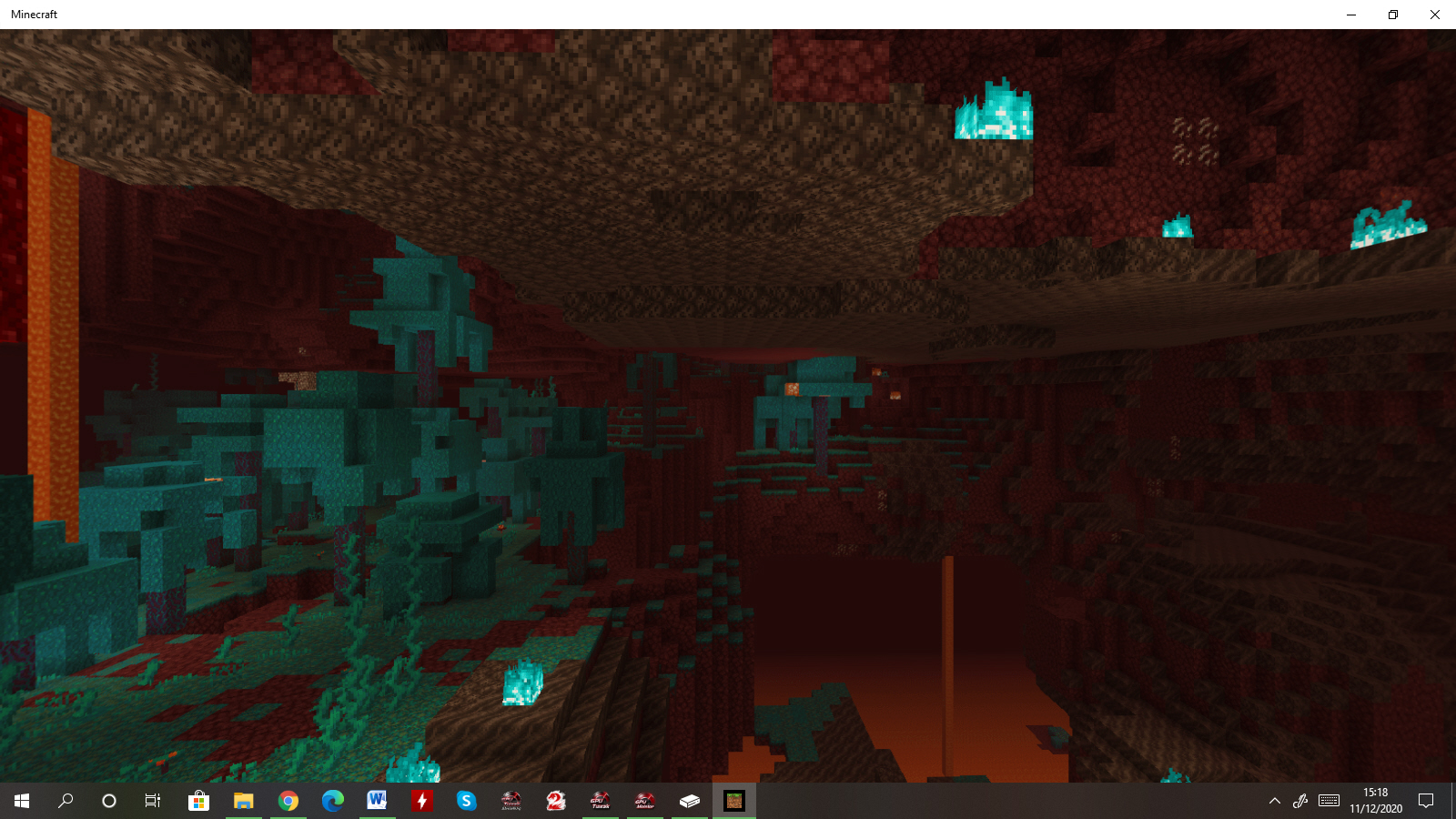The width and height of the screenshot is (1456, 819).
Task: Click the red number 2 taskbar icon
Action: [x=555, y=801]
